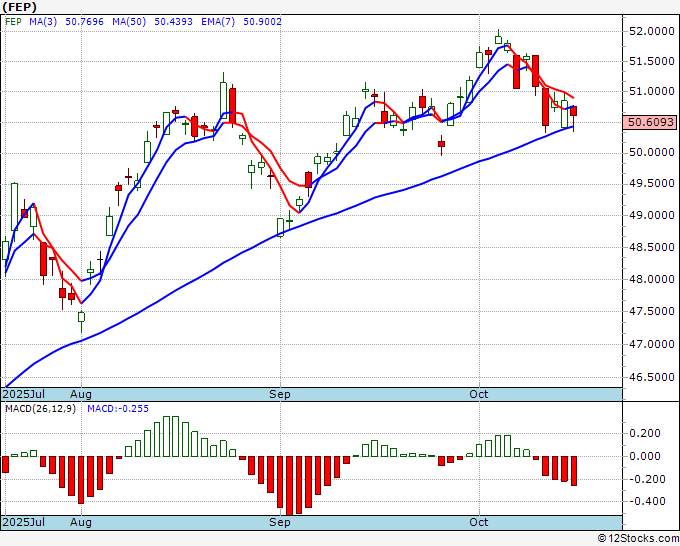Click the 49.0000 price axis label
Screen dimensions: 680x546
tap(652, 215)
